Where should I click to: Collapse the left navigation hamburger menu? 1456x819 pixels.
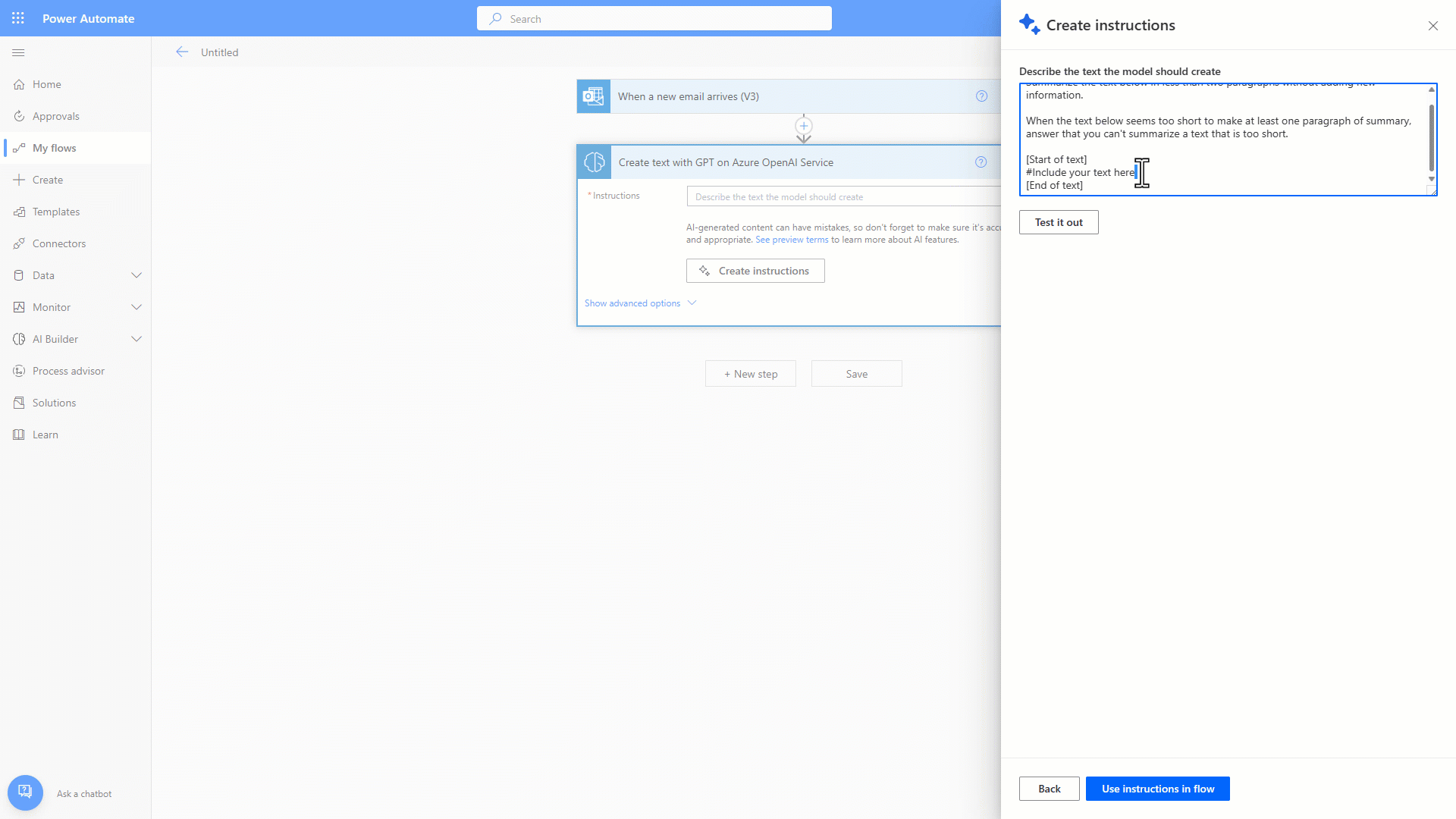(x=18, y=52)
